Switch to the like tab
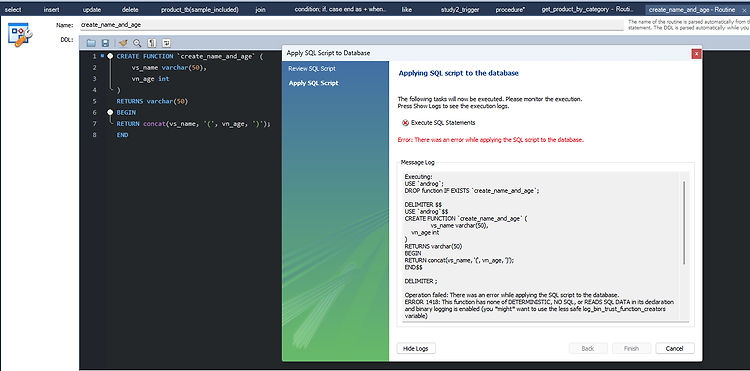The width and height of the screenshot is (750, 371). coord(407,10)
